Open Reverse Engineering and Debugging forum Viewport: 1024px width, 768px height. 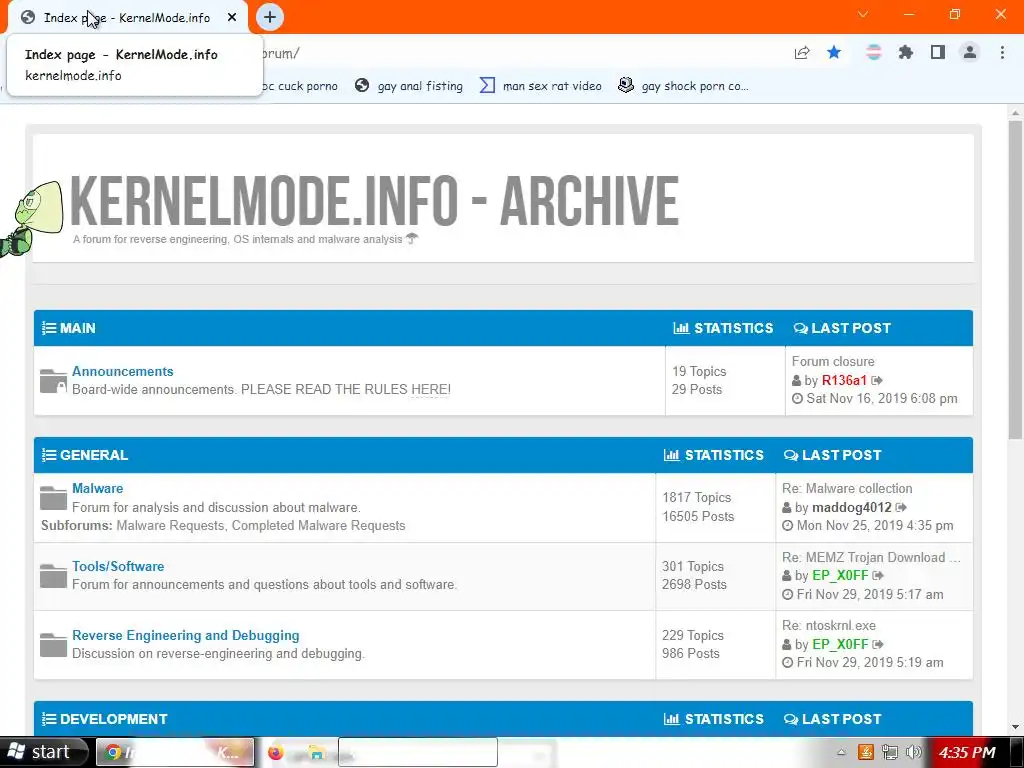[x=185, y=635]
